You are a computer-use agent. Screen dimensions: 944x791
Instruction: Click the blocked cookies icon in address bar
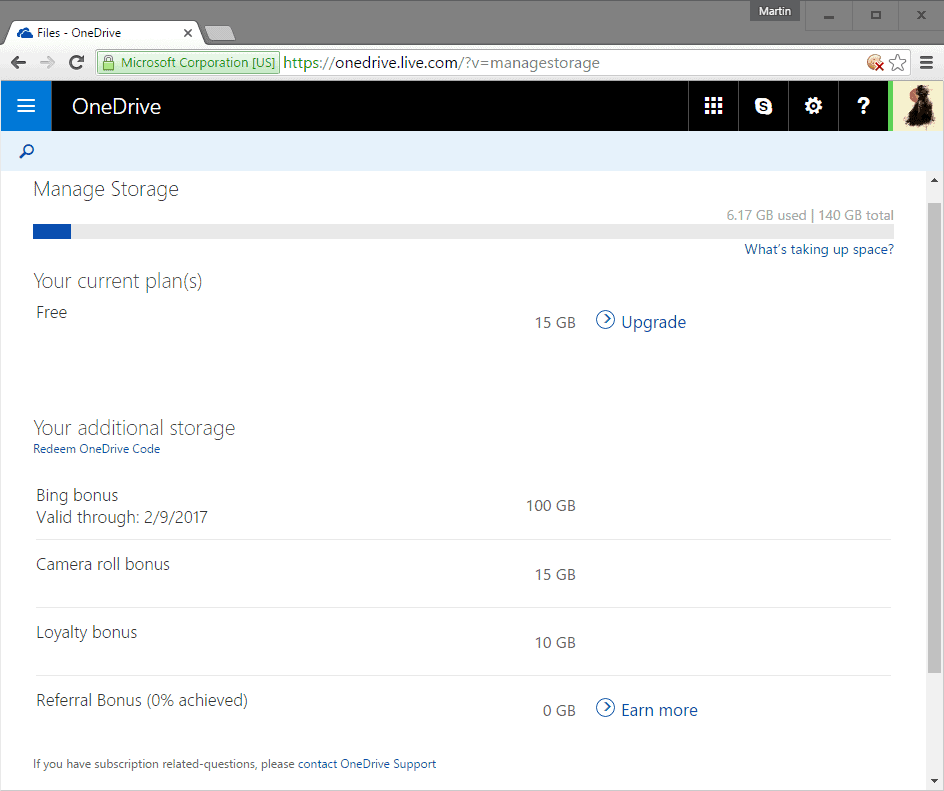(x=875, y=62)
